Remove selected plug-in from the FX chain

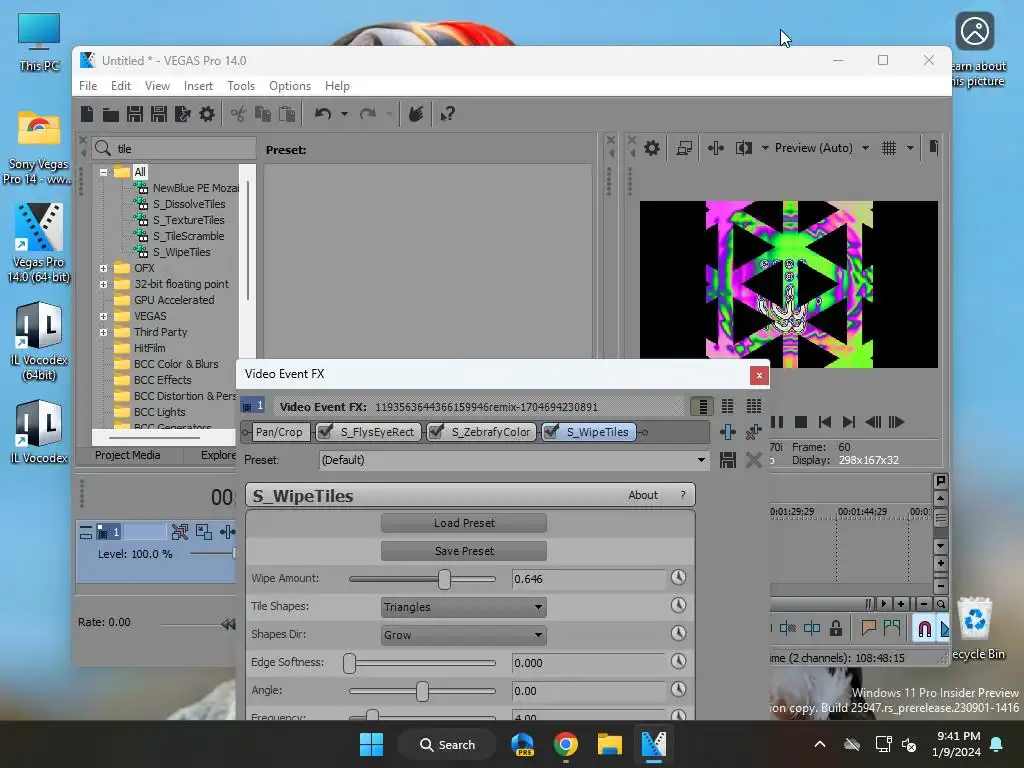point(754,432)
